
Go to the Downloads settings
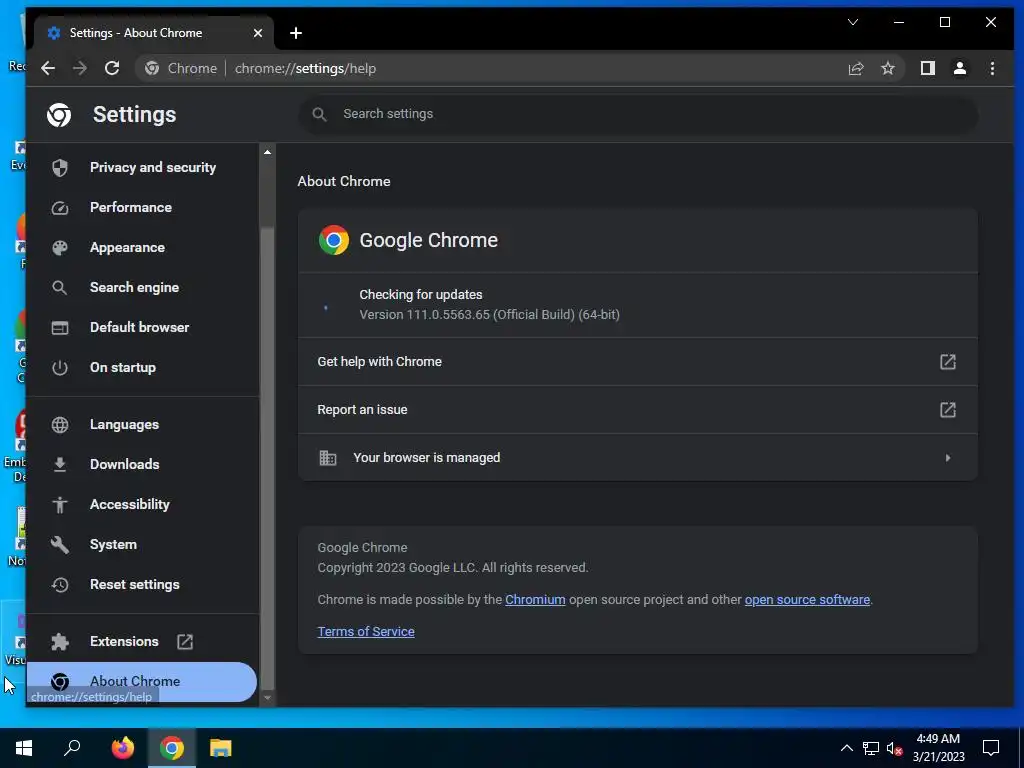[x=142, y=464]
